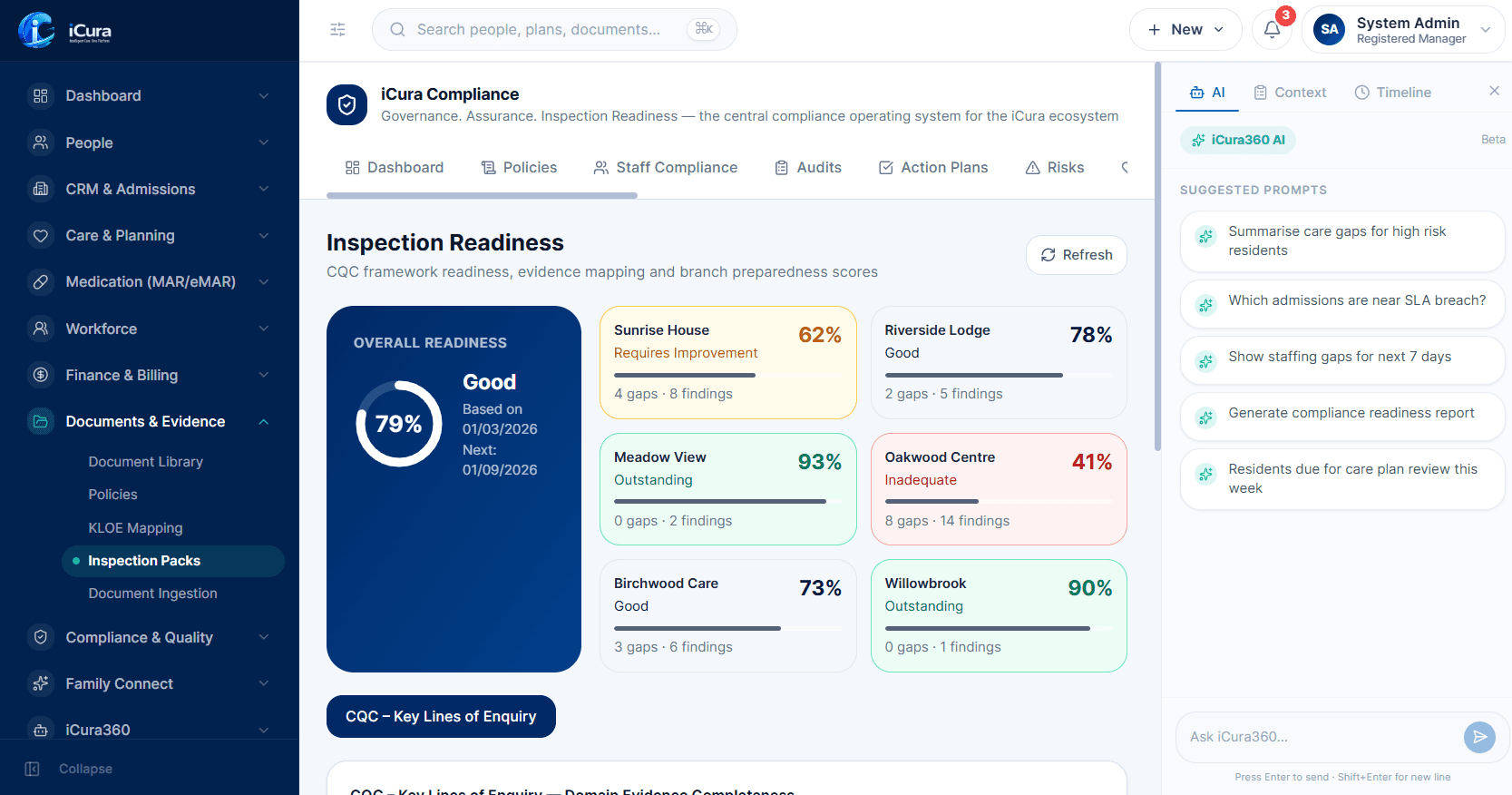Expand the Compliance & Quality chevron
The height and width of the screenshot is (795, 1512).
tap(264, 637)
